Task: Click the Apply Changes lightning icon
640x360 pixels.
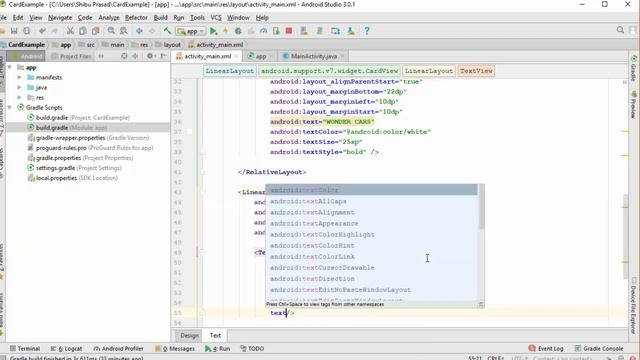Action: point(225,31)
